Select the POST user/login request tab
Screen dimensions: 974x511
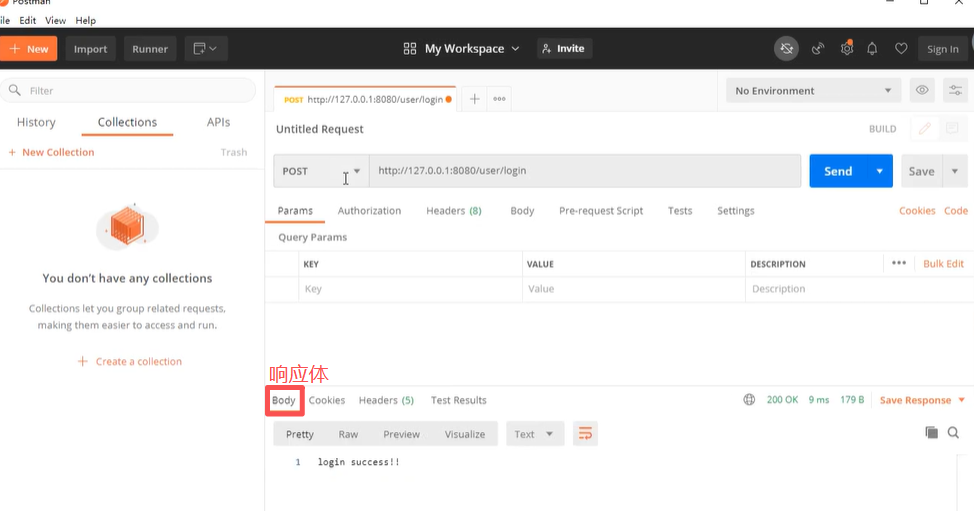[x=365, y=99]
